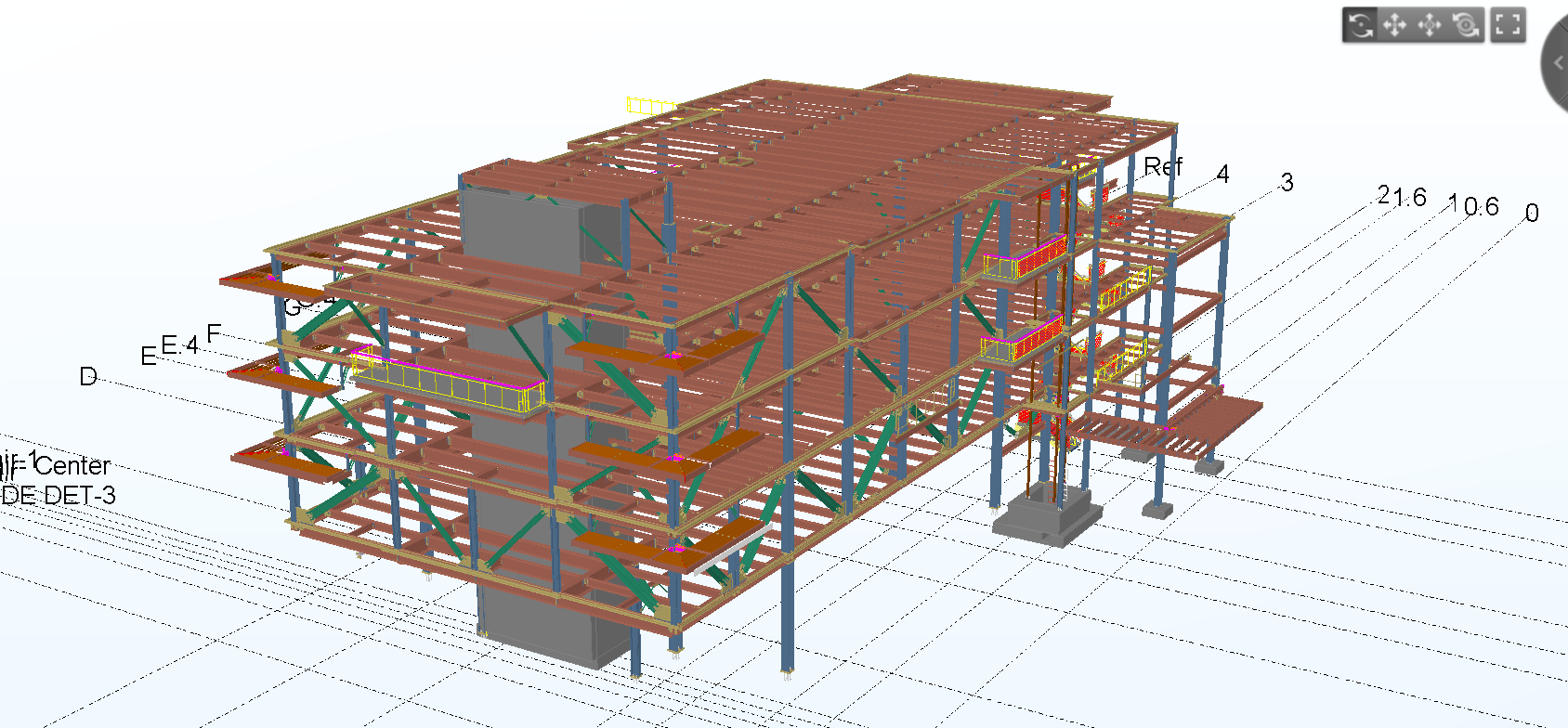Expand the collapsed side panel chevron
The height and width of the screenshot is (728, 1568).
[x=1558, y=63]
